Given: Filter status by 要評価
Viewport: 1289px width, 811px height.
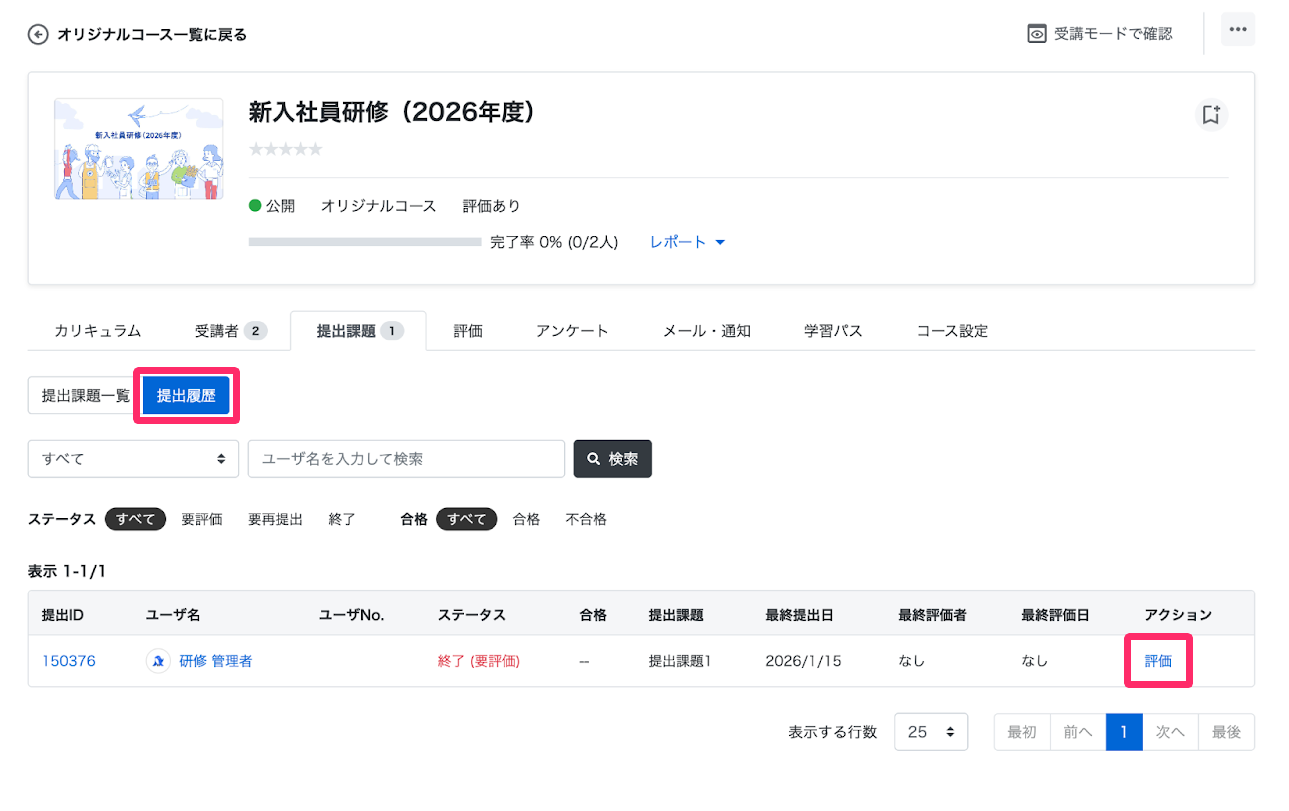Looking at the screenshot, I should [202, 519].
